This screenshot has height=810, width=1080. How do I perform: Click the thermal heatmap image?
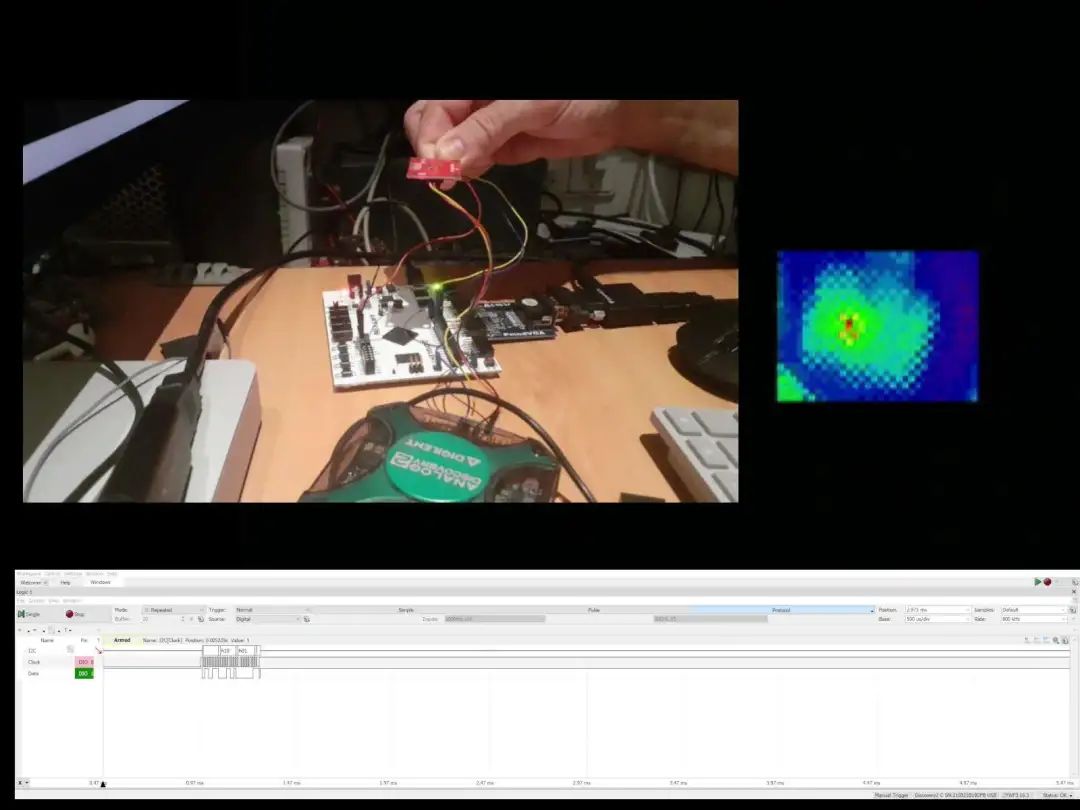pyautogui.click(x=877, y=326)
